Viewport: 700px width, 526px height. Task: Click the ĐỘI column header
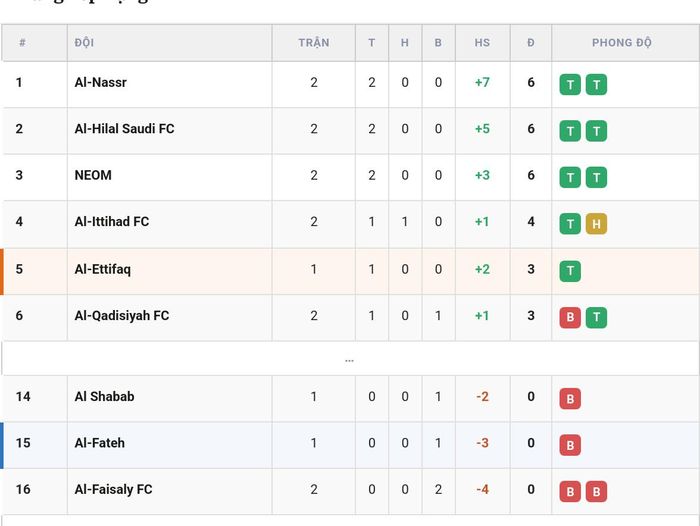coord(84,43)
